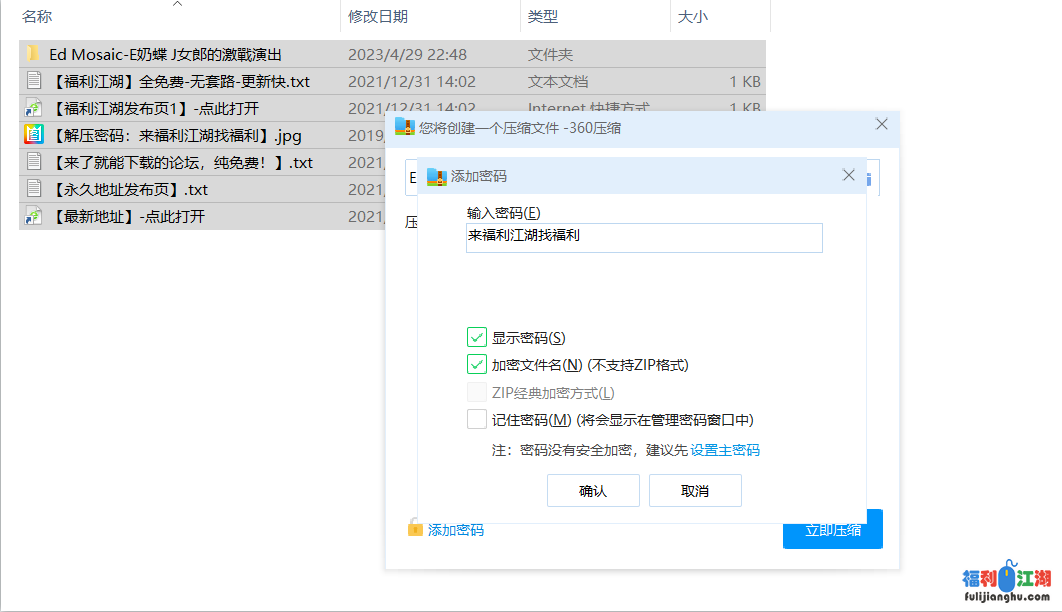Sort by 大小 column header
The height and width of the screenshot is (612, 1062).
693,17
